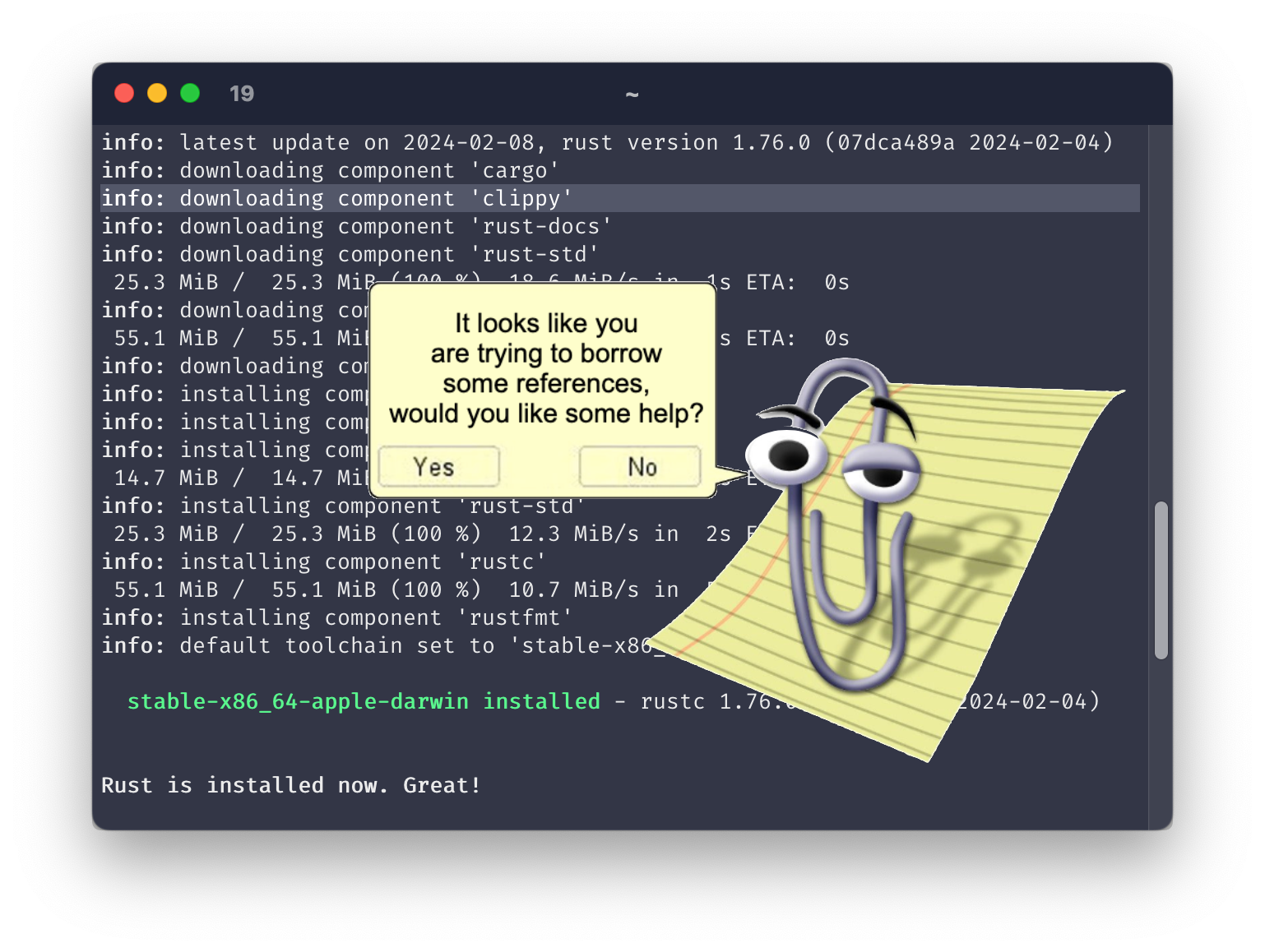
Task: Select the highlighted downloading component 'clippy' line
Action: click(620, 198)
